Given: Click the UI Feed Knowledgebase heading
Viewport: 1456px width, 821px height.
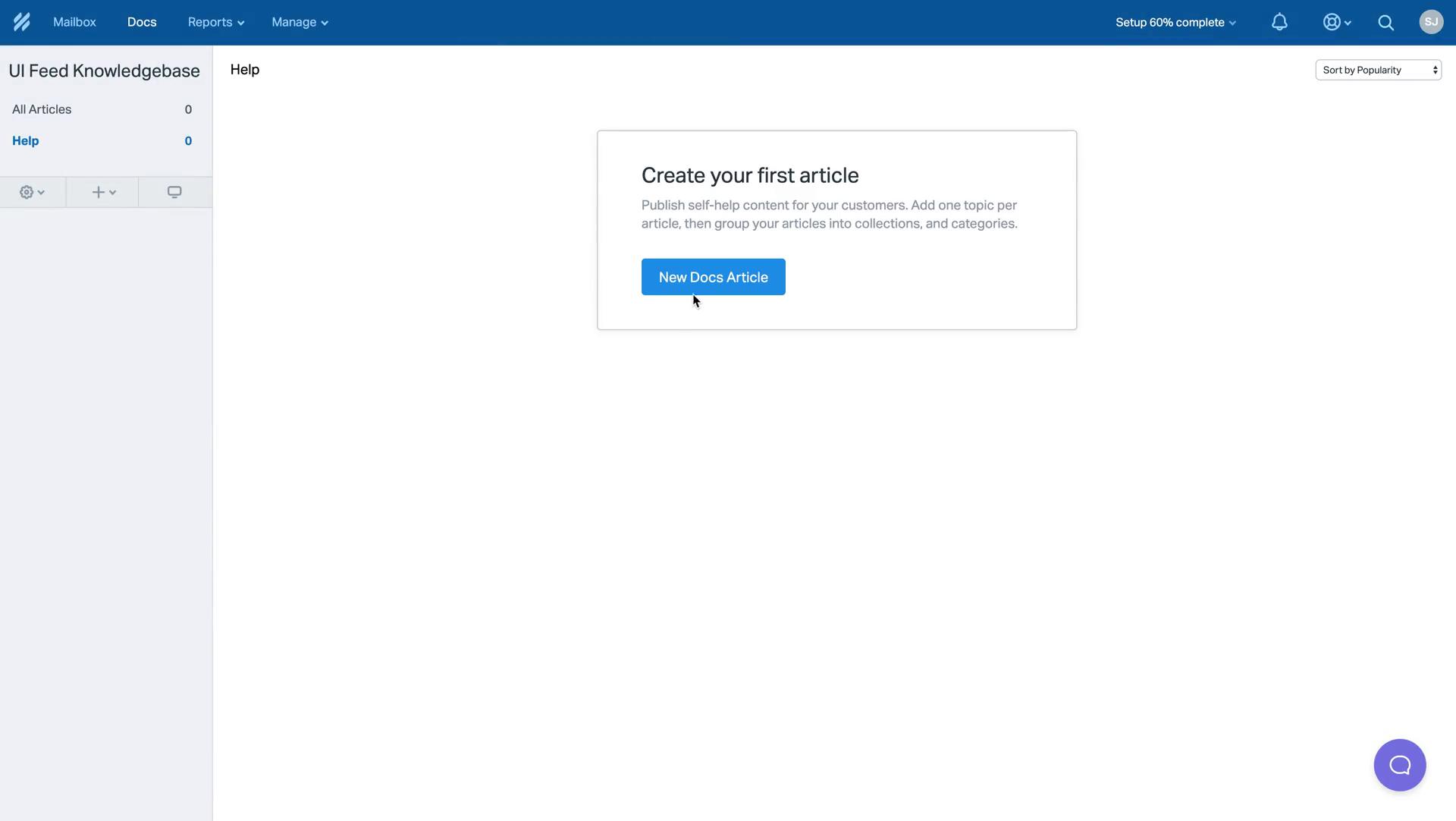Looking at the screenshot, I should click(103, 70).
